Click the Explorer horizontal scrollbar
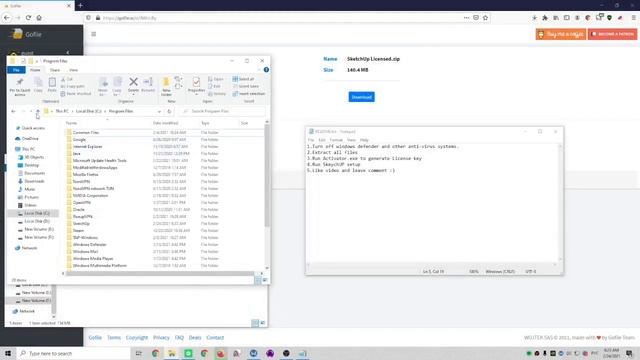Image resolution: width=640 pixels, height=360 pixels. coord(160,273)
